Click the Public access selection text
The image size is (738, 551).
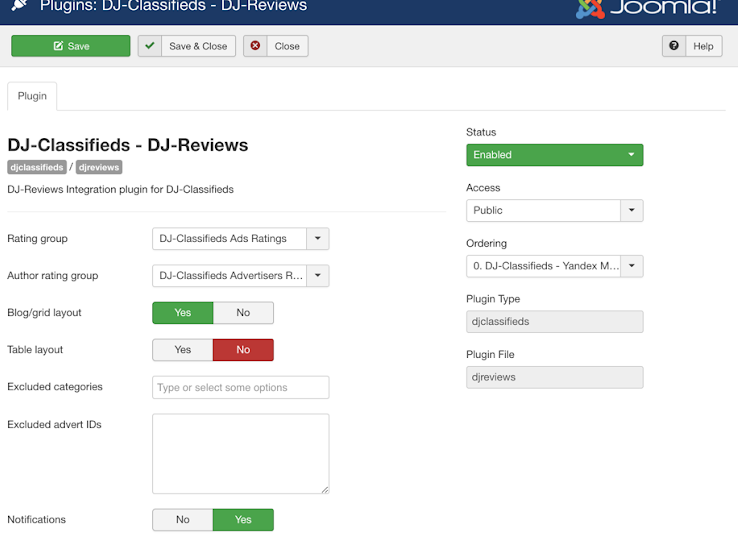tap(488, 210)
